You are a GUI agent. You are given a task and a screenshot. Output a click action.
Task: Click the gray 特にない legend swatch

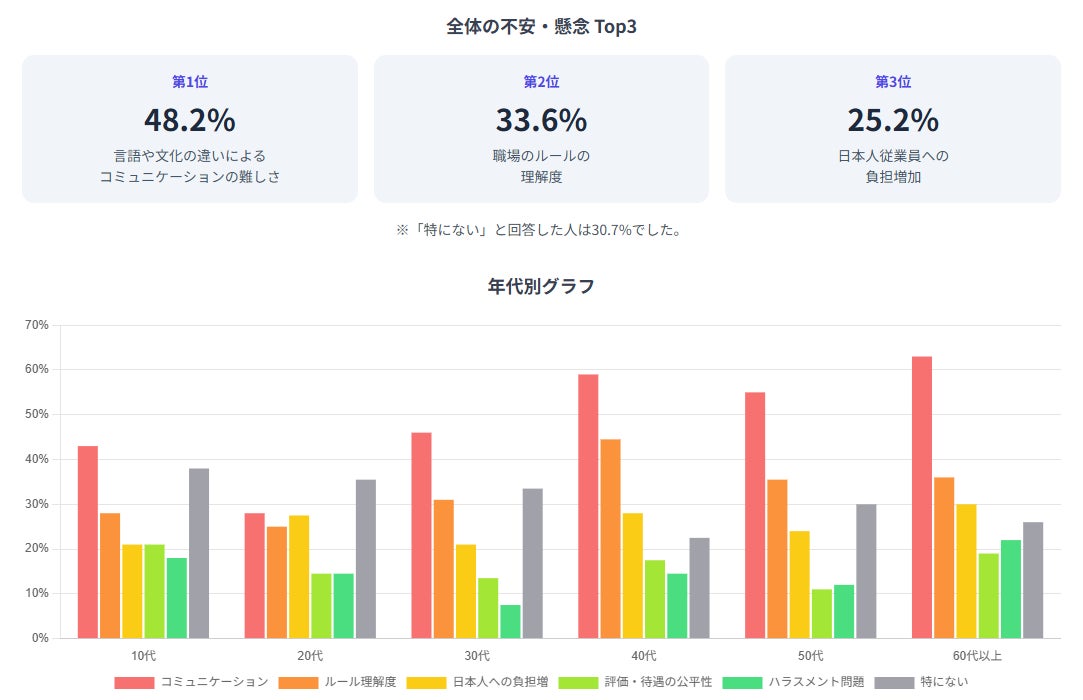pyautogui.click(x=894, y=682)
